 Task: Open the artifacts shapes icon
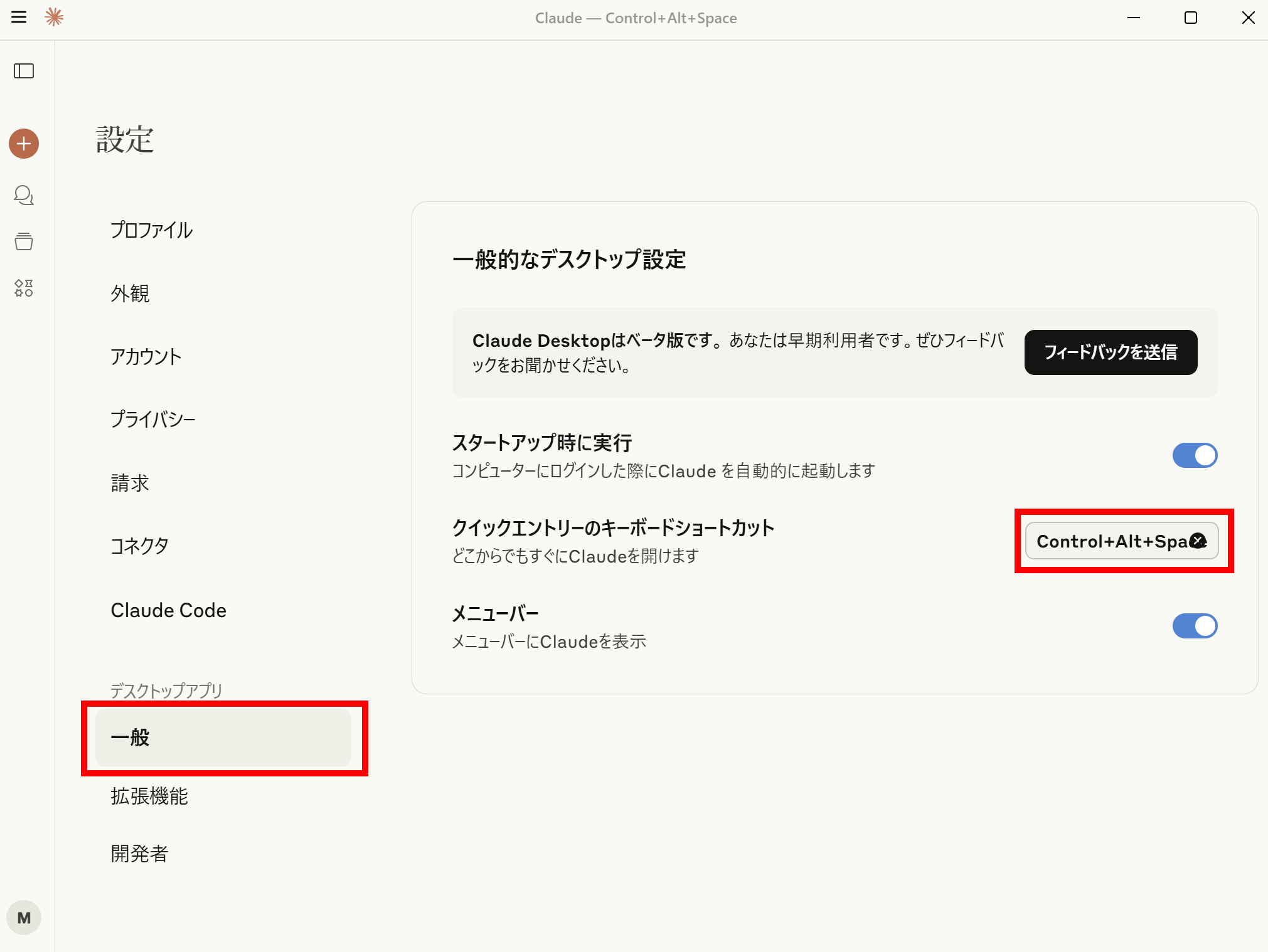(24, 288)
